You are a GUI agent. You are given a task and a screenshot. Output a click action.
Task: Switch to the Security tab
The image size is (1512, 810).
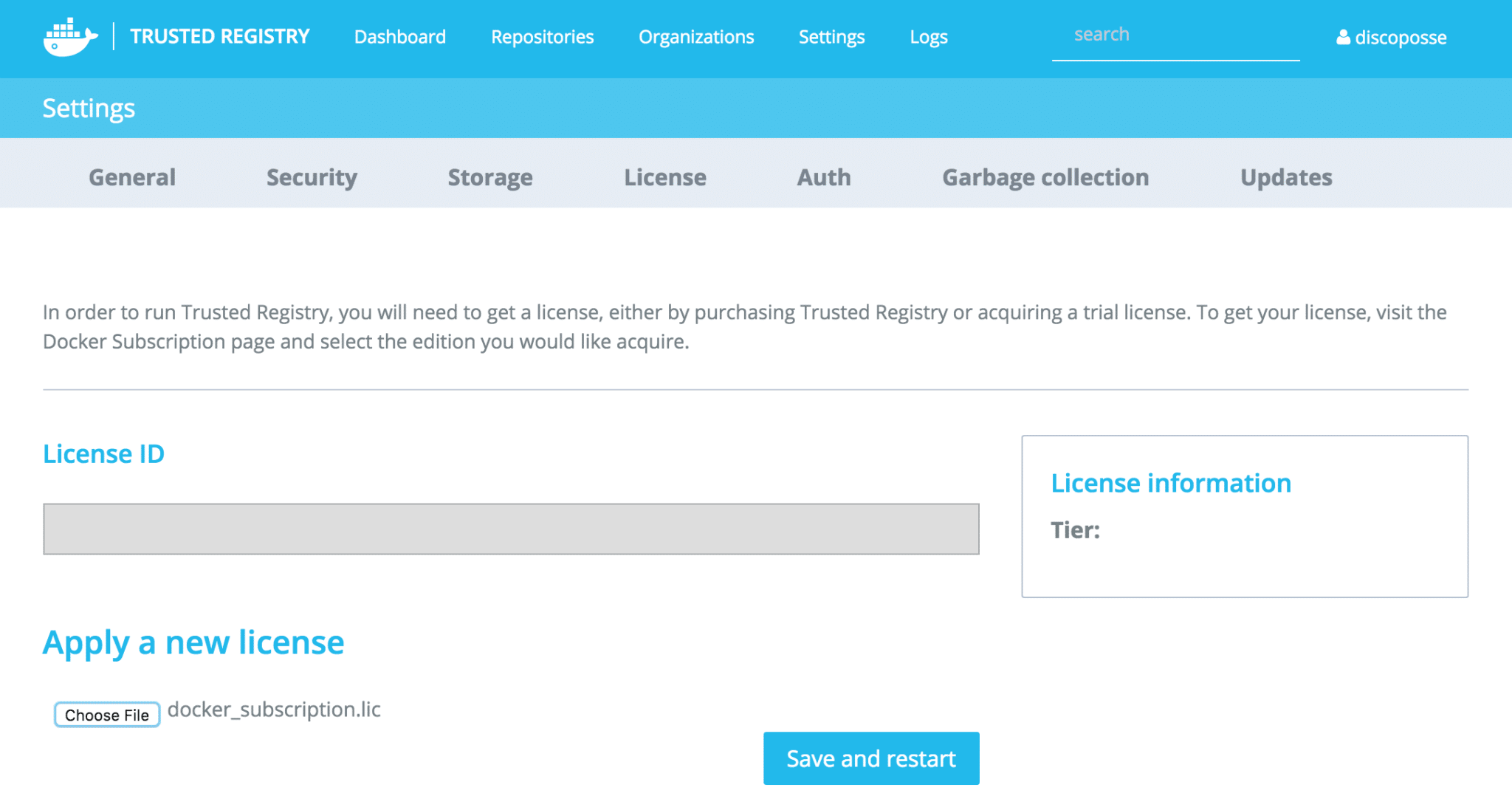pyautogui.click(x=312, y=177)
